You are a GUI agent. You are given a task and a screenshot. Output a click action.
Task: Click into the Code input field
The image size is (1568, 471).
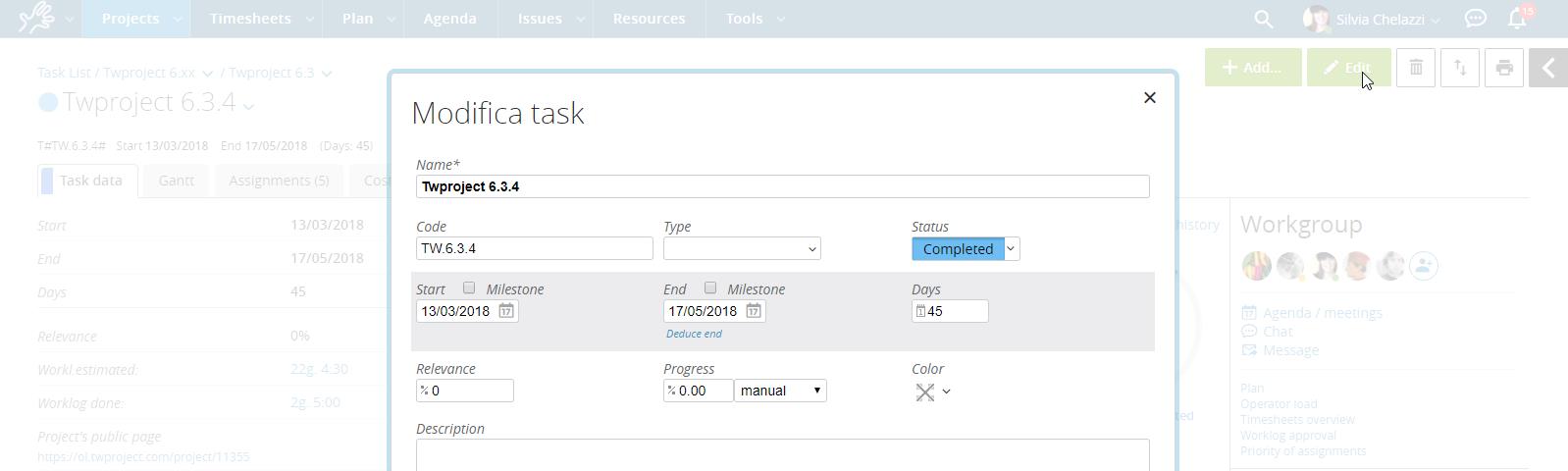534,249
